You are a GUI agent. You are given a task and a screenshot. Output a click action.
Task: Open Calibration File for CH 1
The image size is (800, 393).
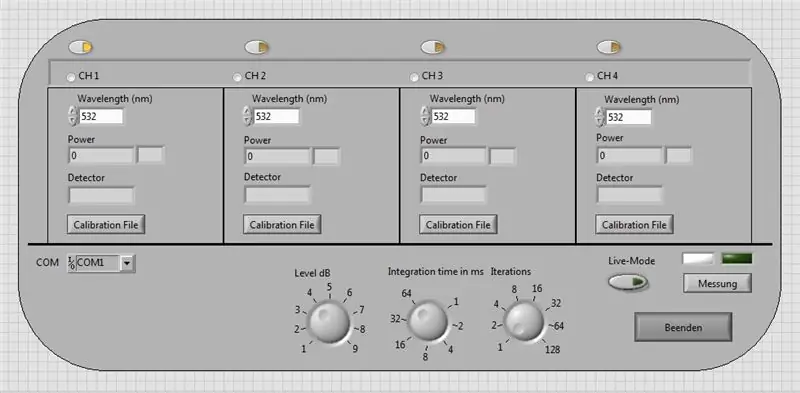point(106,225)
